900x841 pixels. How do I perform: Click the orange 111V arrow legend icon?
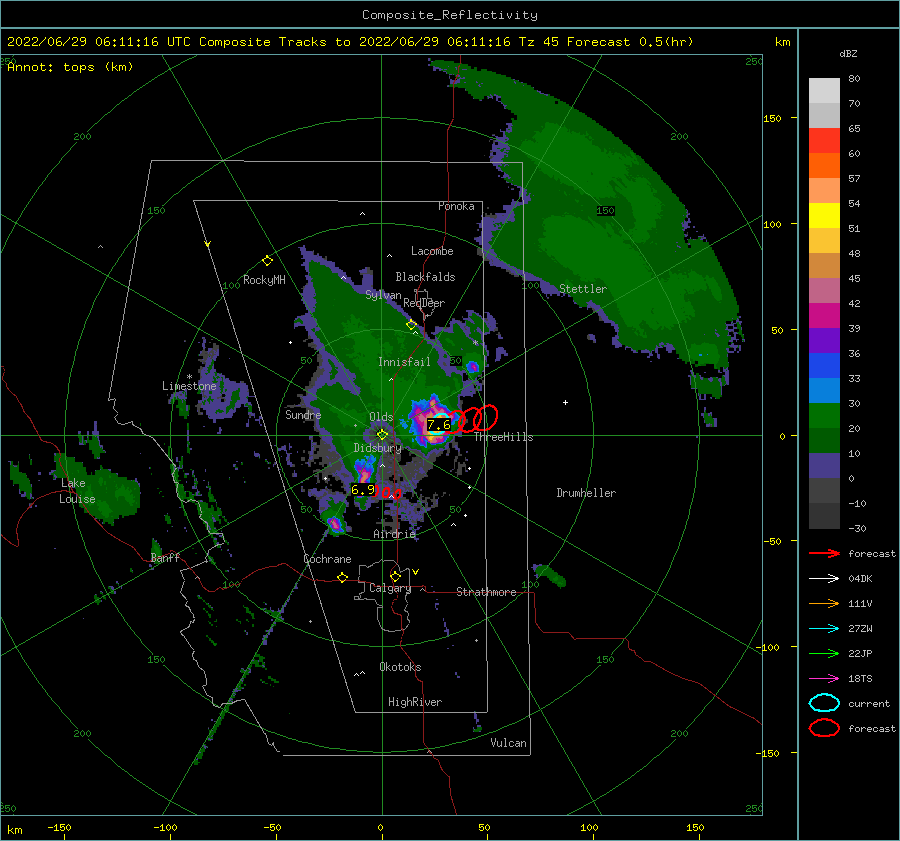(824, 603)
